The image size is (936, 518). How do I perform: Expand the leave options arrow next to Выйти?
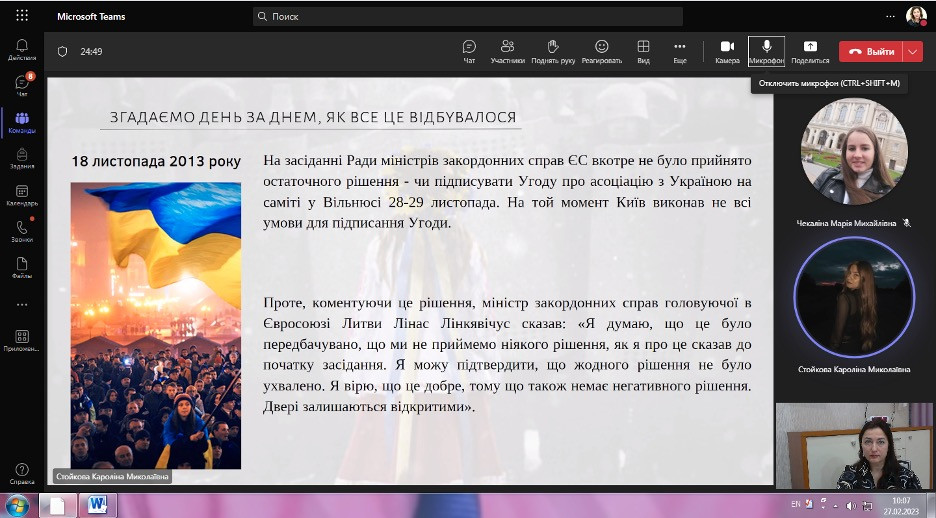(913, 51)
